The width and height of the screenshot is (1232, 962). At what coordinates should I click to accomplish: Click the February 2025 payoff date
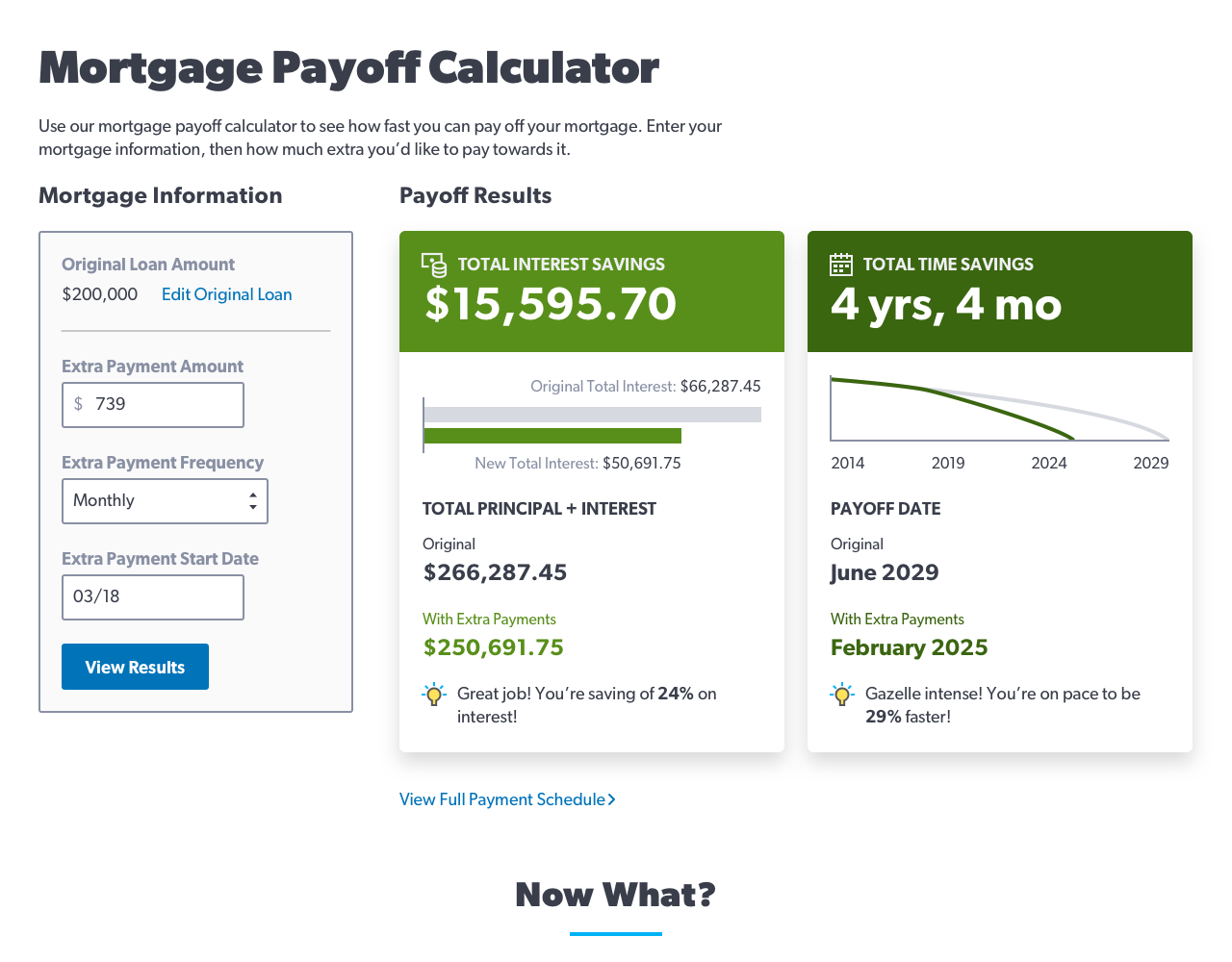[x=909, y=647]
